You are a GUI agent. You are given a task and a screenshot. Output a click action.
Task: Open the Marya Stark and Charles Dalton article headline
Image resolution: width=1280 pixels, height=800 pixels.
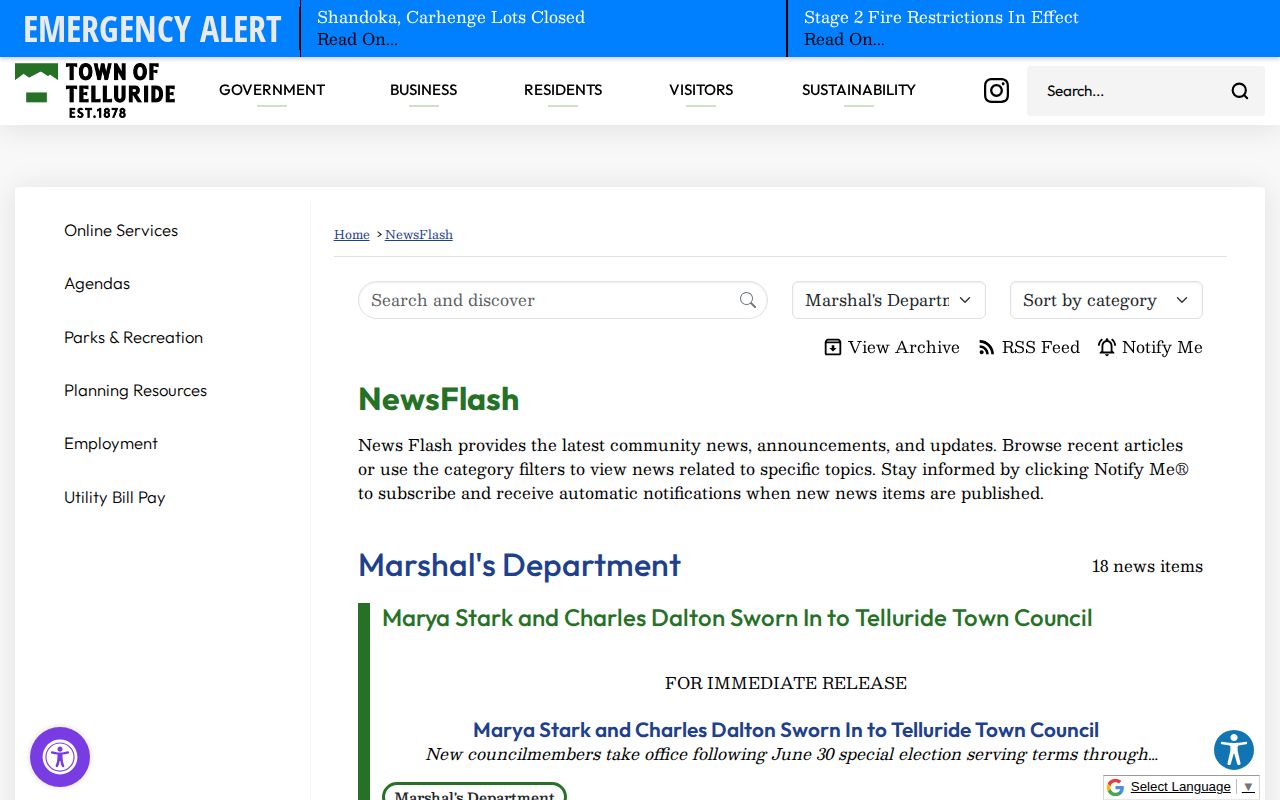(x=737, y=618)
